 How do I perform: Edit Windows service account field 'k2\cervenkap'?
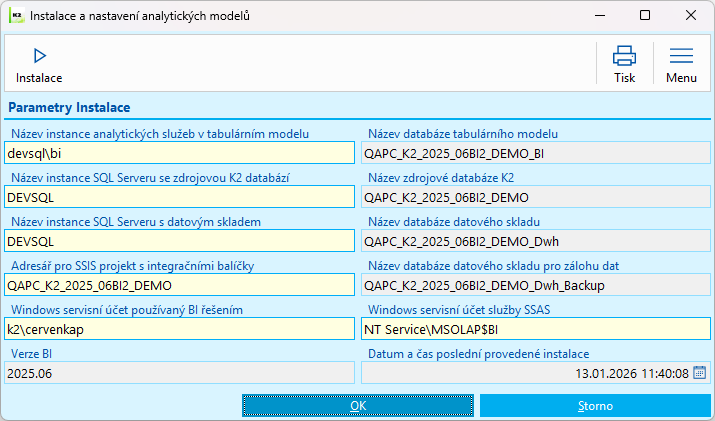pyautogui.click(x=179, y=329)
